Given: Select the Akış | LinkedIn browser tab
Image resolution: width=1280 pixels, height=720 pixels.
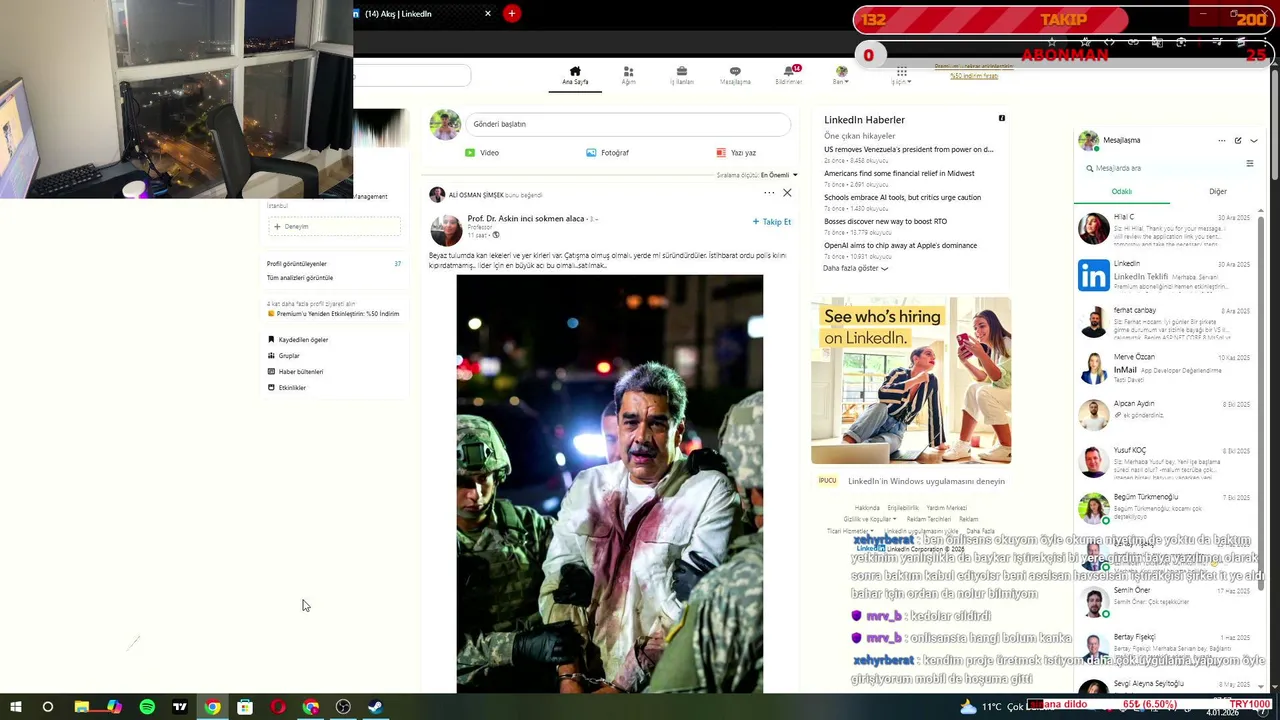Looking at the screenshot, I should pos(420,14).
